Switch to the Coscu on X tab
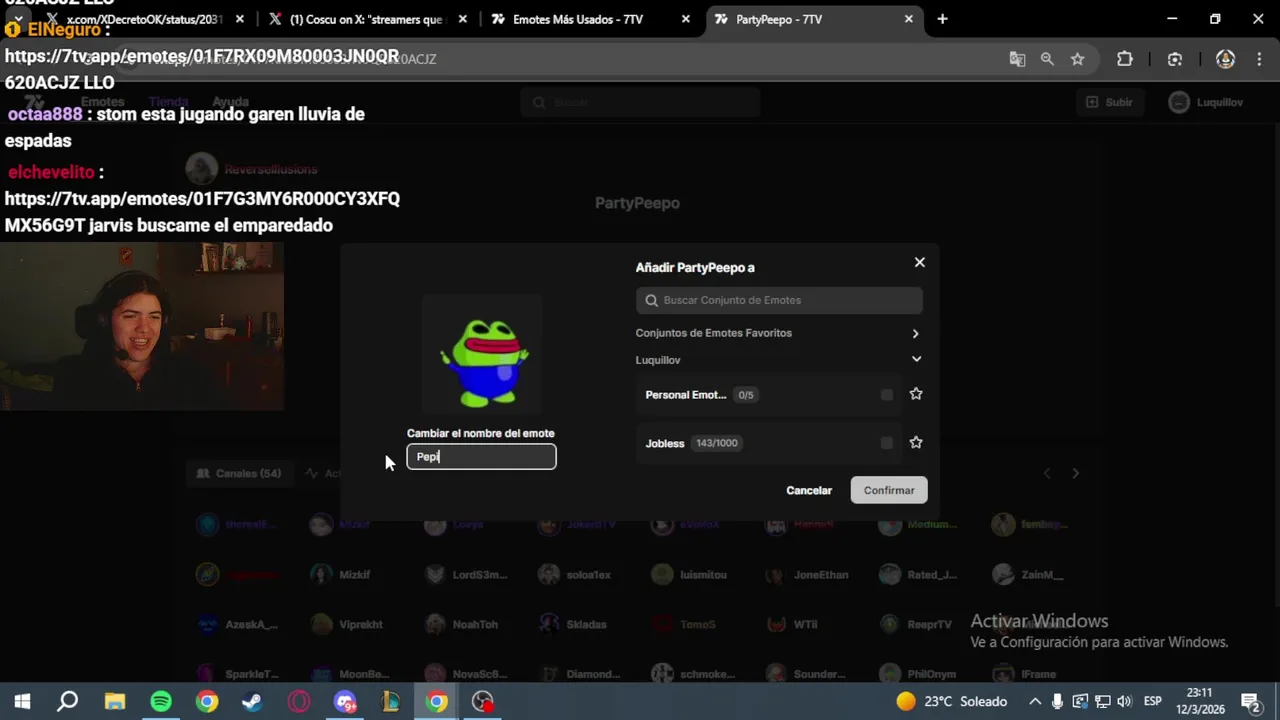The height and width of the screenshot is (720, 1280). pyautogui.click(x=366, y=19)
